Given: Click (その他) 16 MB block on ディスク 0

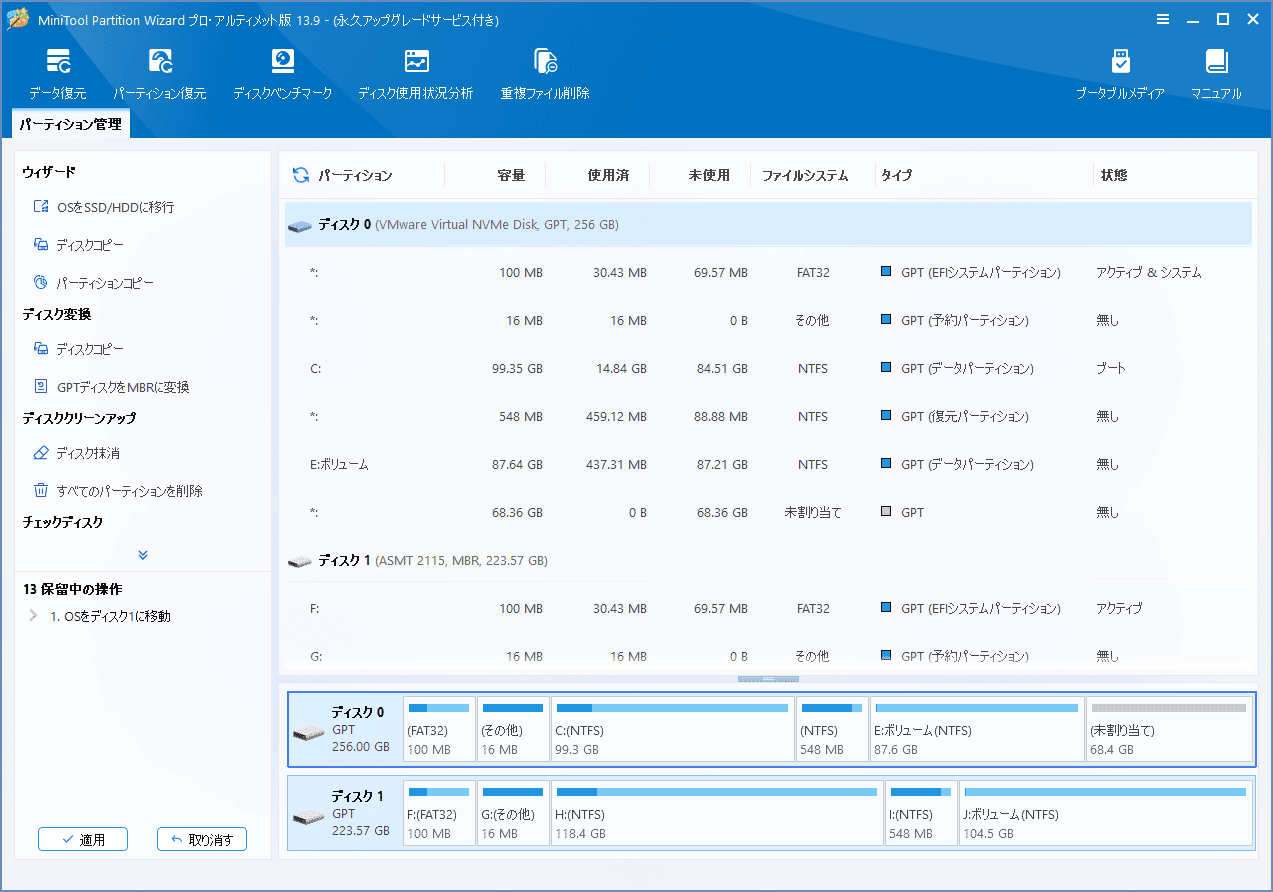Looking at the screenshot, I should tap(513, 729).
